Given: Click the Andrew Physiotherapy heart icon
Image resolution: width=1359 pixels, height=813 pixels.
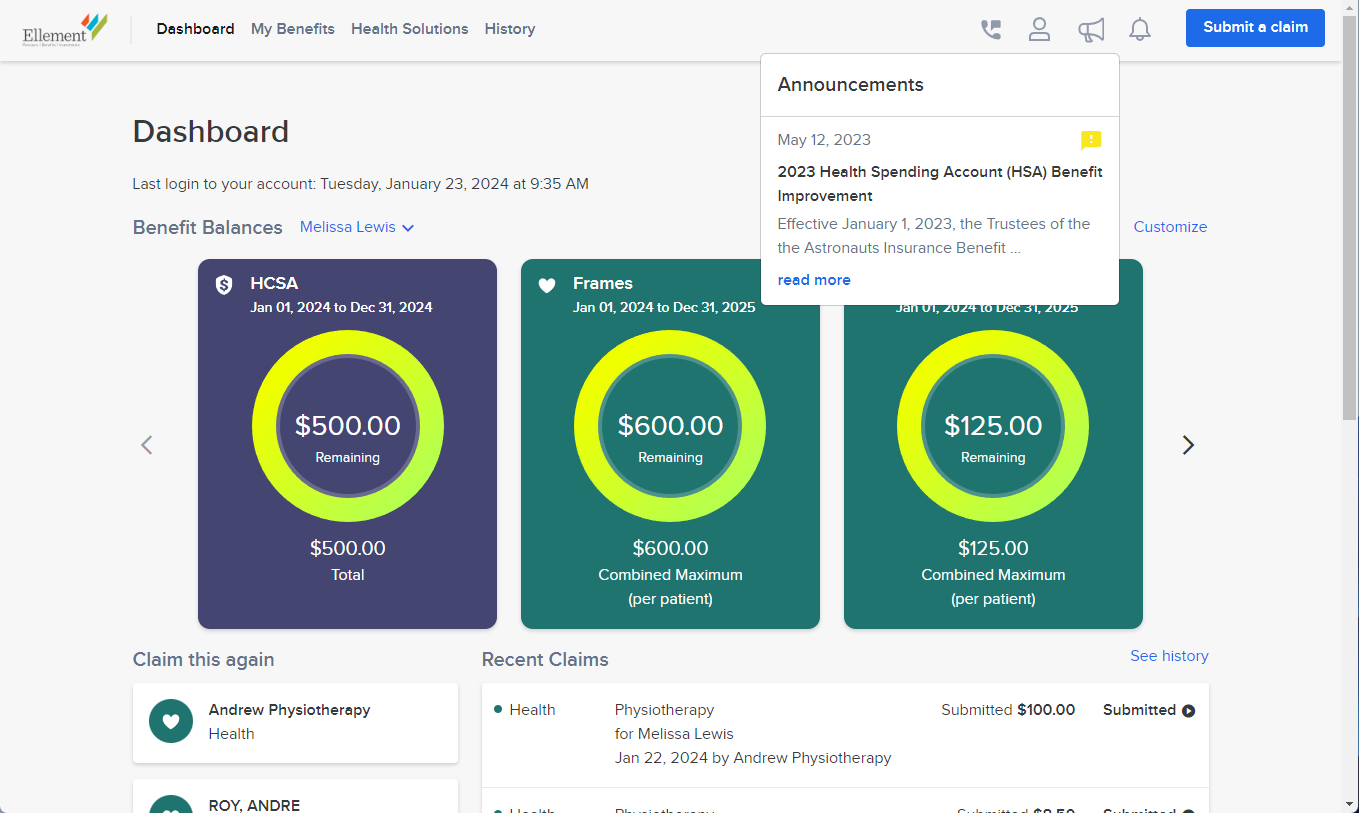Looking at the screenshot, I should pos(171,721).
